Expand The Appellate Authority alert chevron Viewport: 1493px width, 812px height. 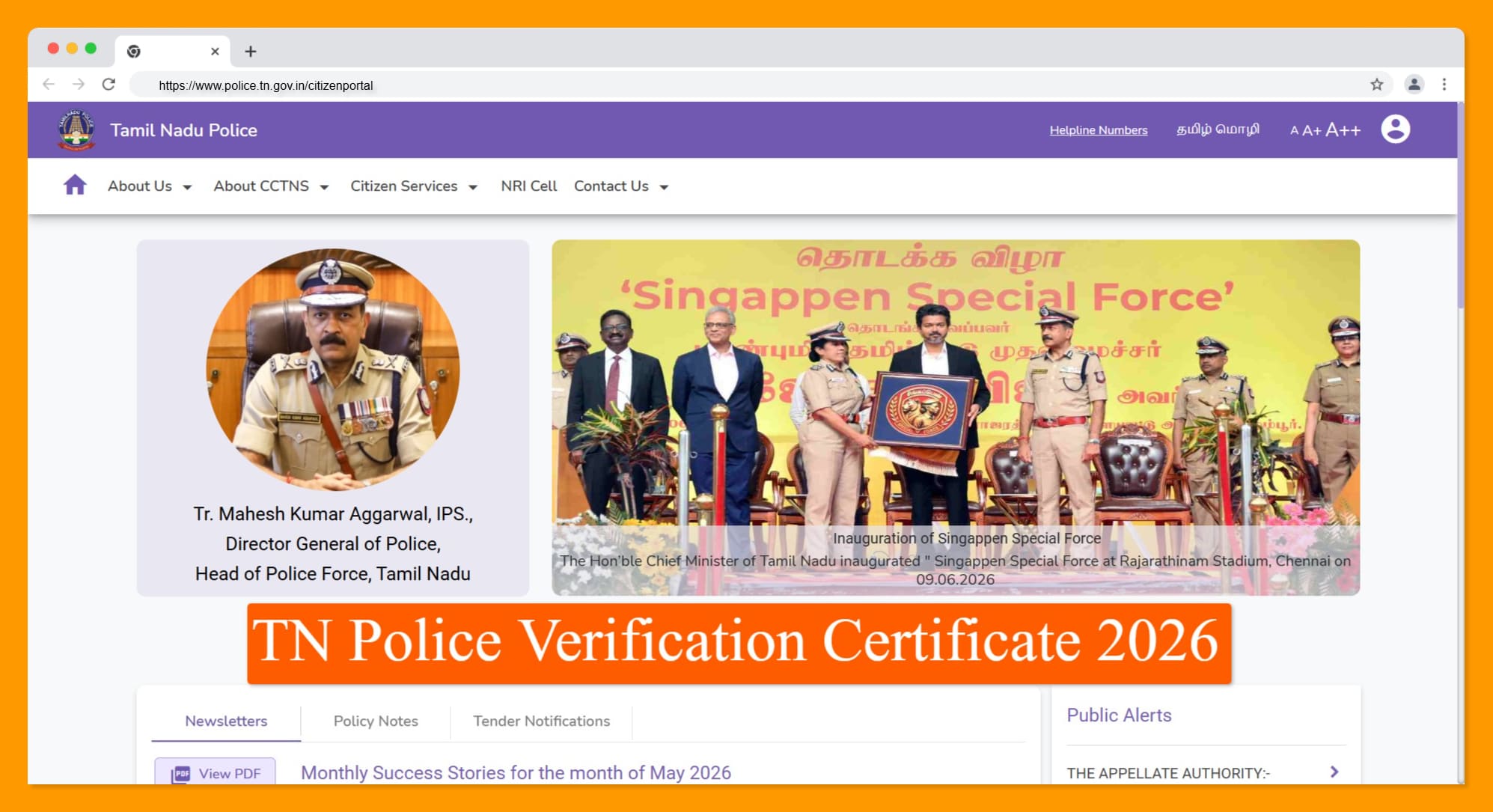(1334, 772)
